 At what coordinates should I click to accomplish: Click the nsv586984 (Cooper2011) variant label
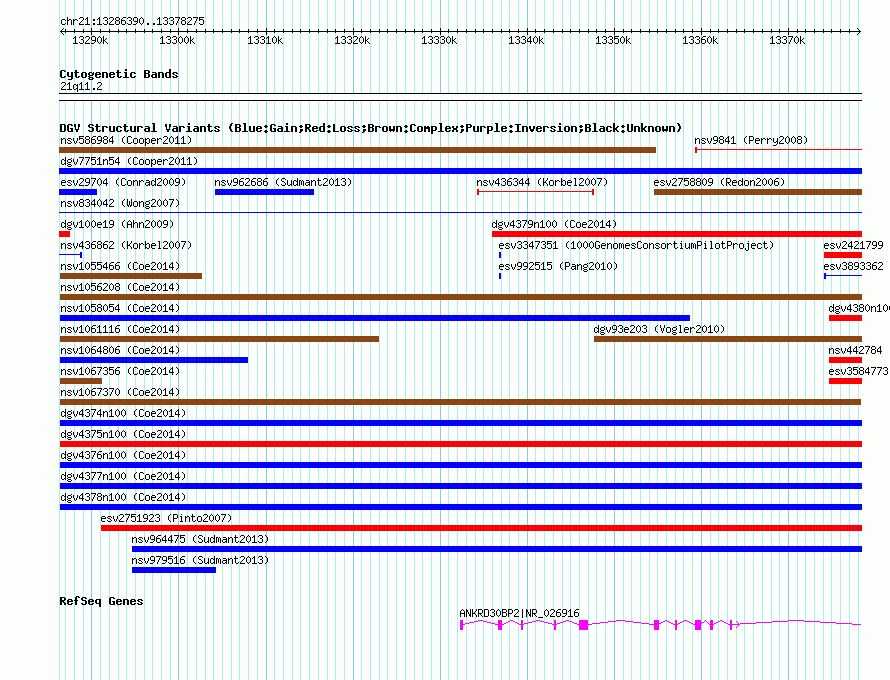[x=126, y=140]
